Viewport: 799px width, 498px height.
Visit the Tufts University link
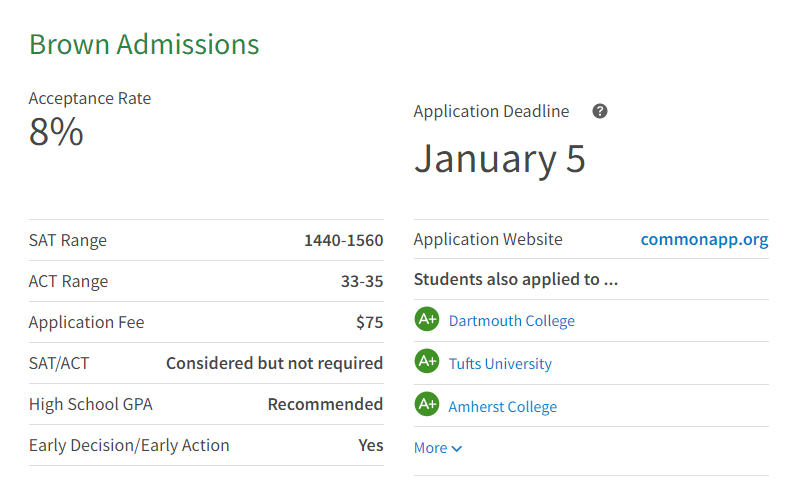pyautogui.click(x=500, y=364)
